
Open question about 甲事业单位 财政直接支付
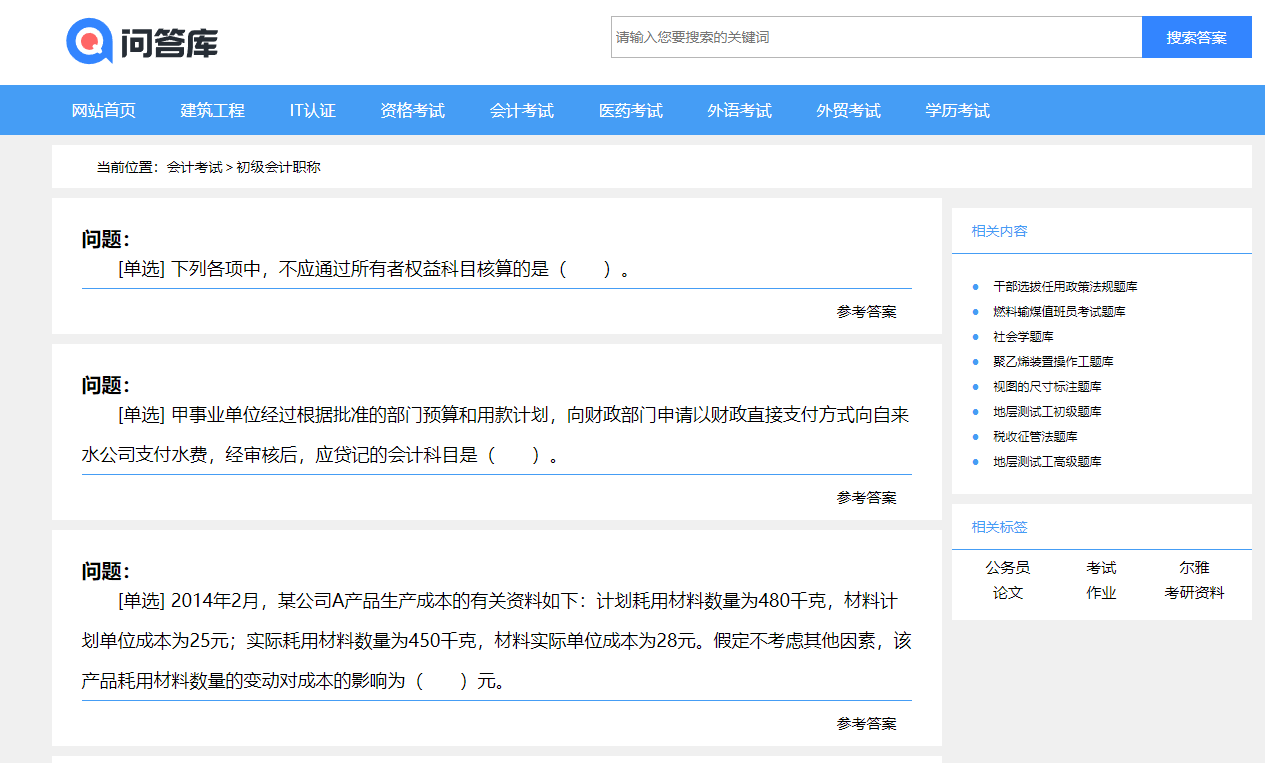tap(496, 435)
